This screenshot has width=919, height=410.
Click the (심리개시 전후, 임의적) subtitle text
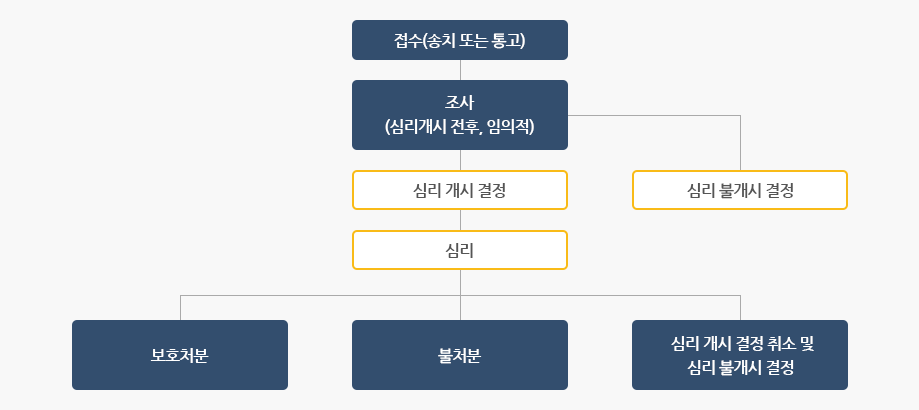coord(460,127)
